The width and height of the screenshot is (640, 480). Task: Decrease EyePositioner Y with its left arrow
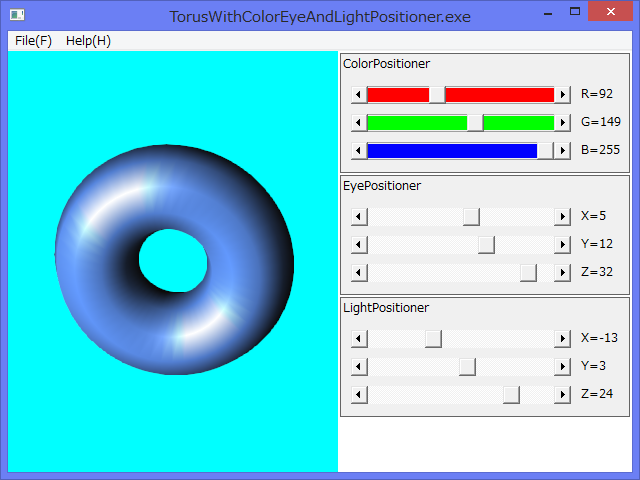(x=359, y=245)
